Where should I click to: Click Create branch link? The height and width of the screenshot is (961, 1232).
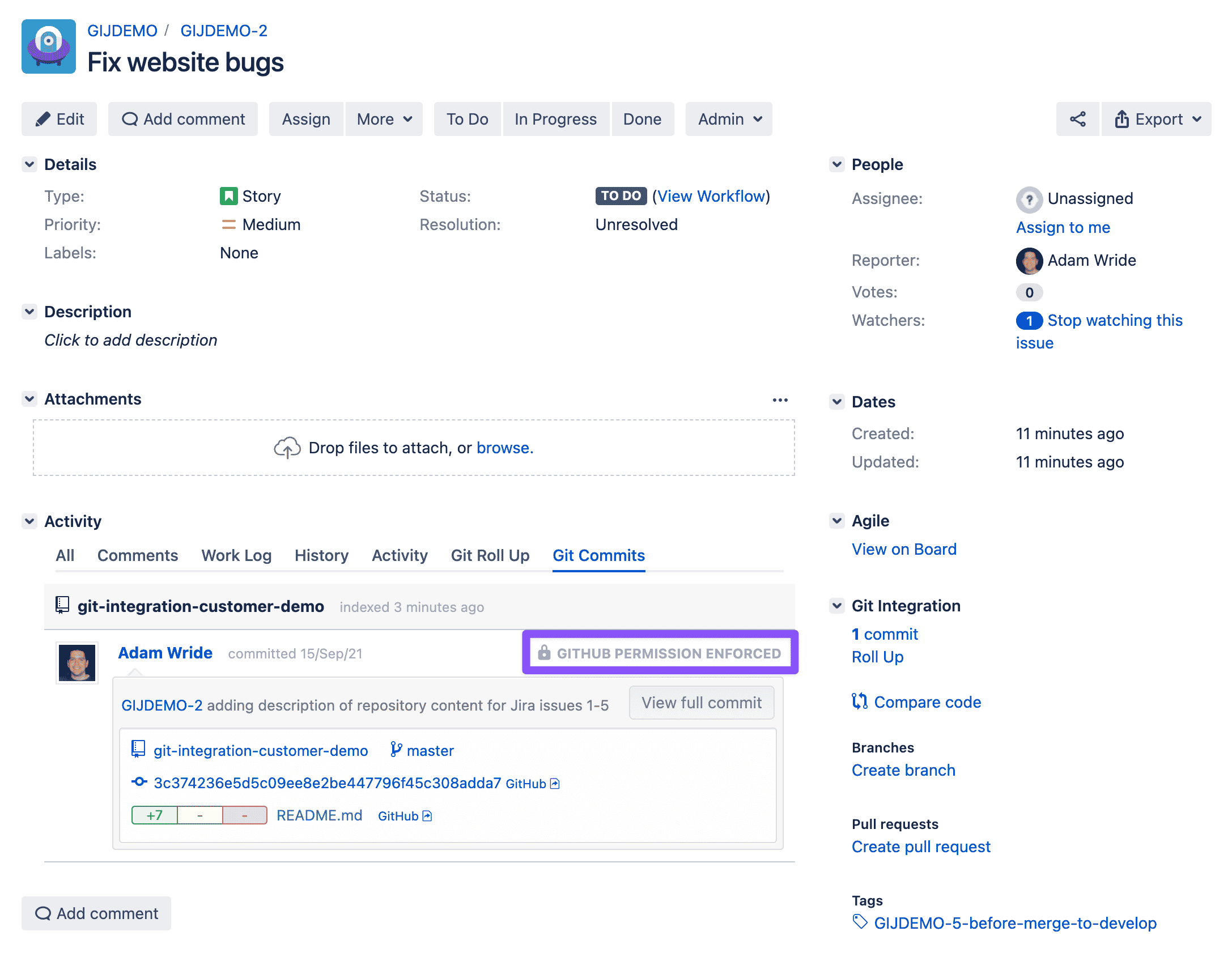[903, 770]
